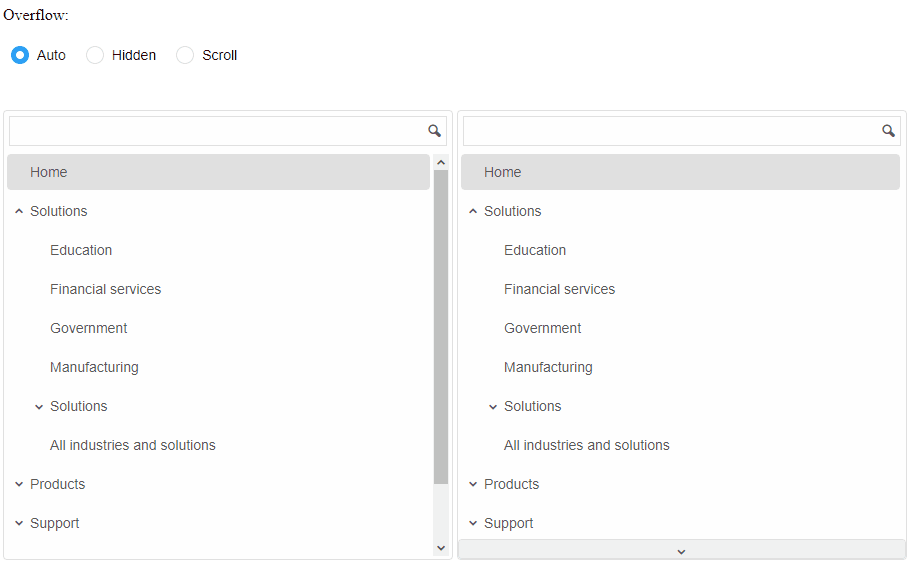Open Financial services in right panel
This screenshot has width=911, height=570.
click(559, 289)
